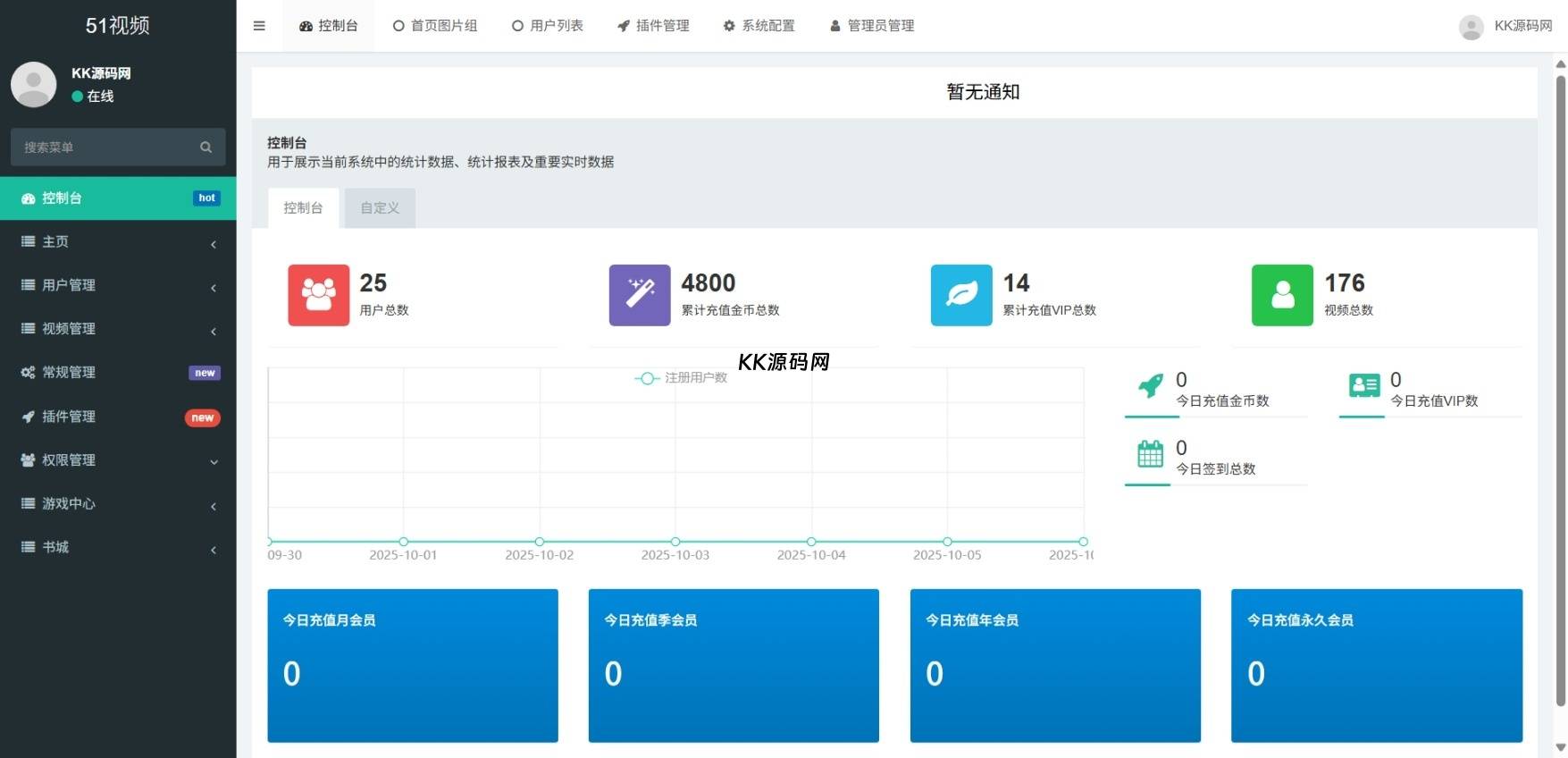Expand the 游戏中心 sidebar menu
1568x758 pixels.
tap(118, 504)
